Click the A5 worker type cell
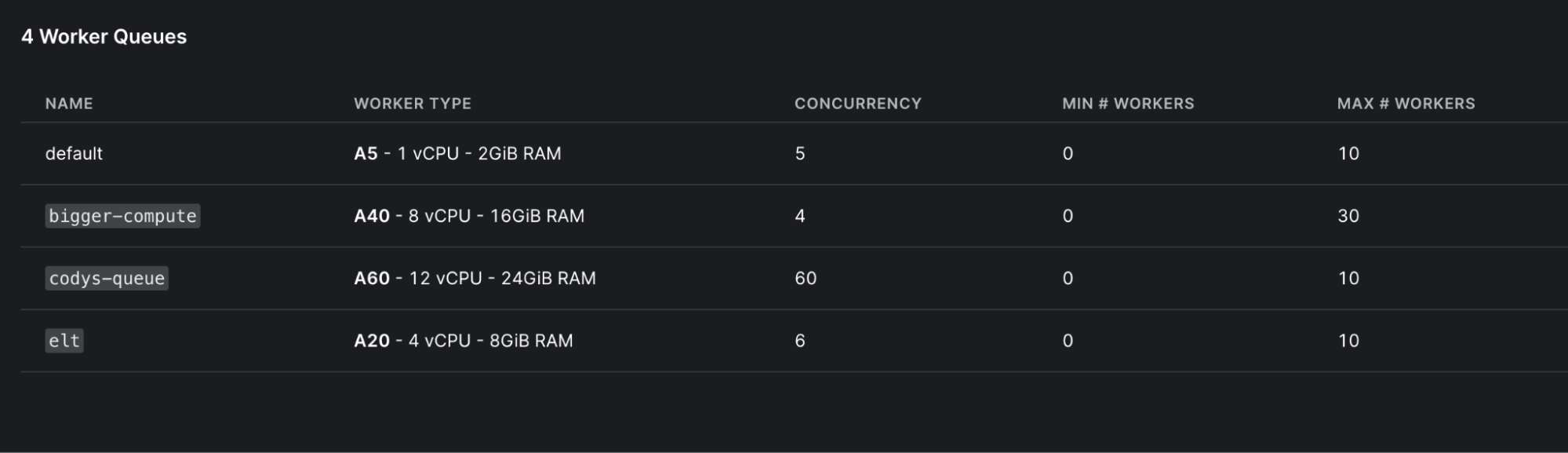1568x453 pixels. tap(457, 154)
